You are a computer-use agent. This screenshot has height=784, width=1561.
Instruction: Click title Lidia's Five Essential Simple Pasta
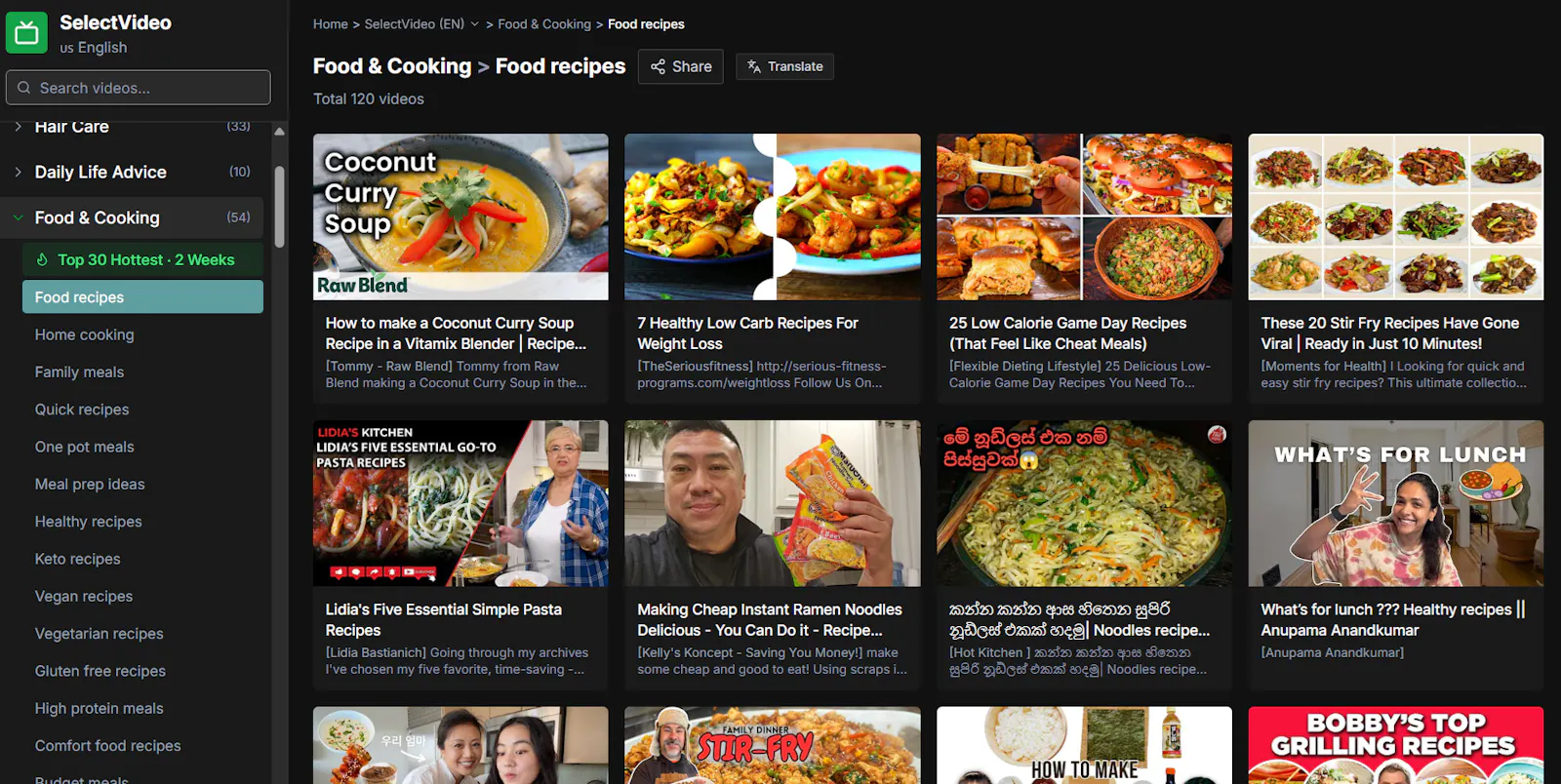[443, 620]
